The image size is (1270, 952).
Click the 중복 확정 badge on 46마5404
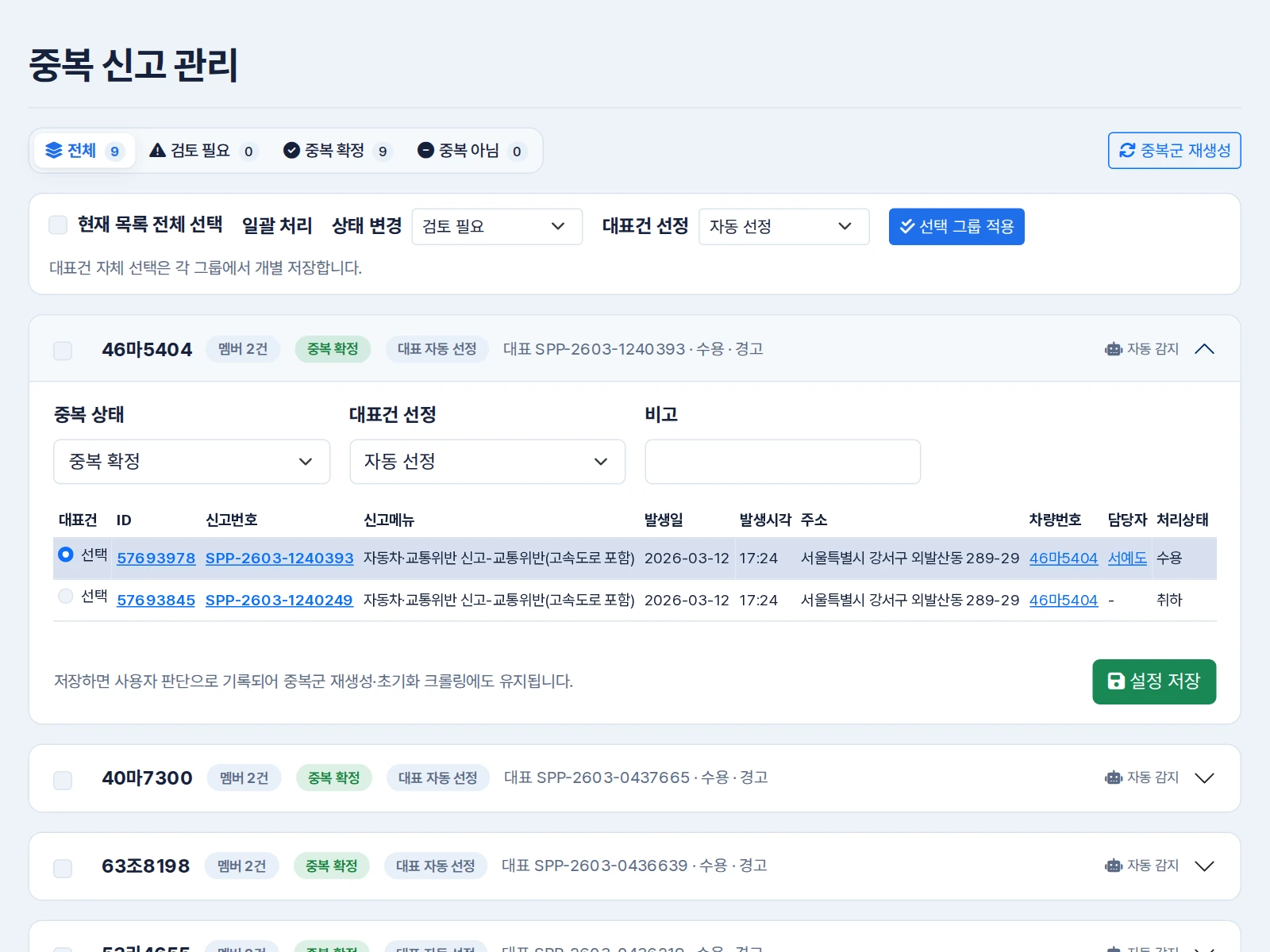point(333,349)
